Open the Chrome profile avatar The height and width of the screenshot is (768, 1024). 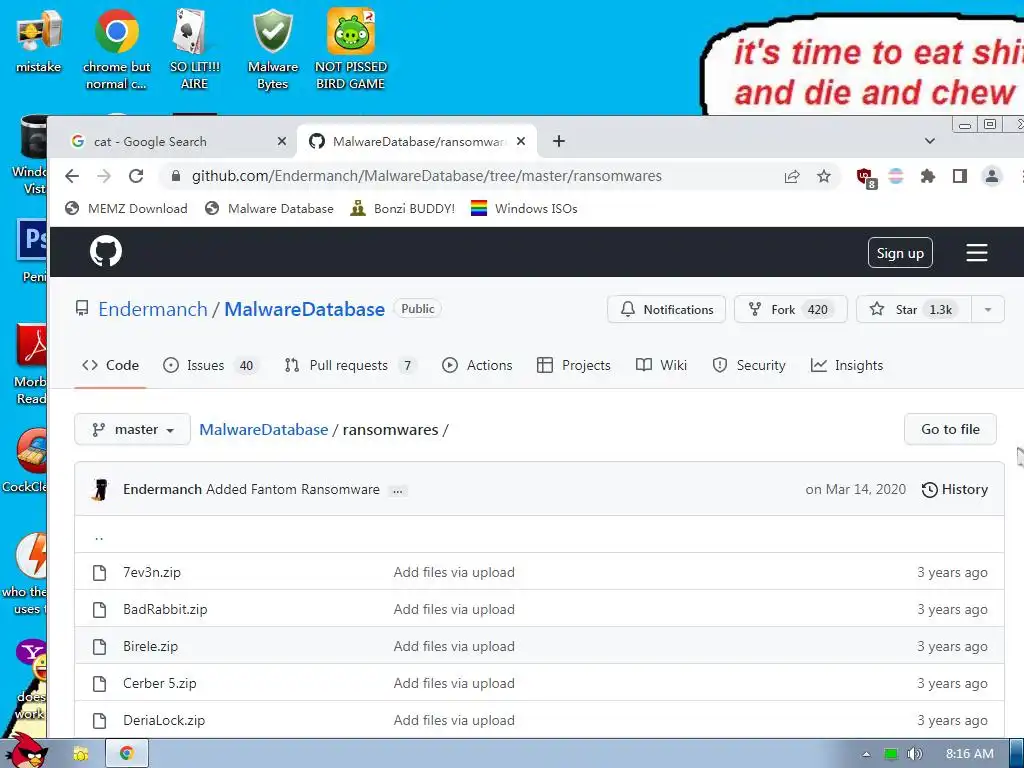(991, 176)
